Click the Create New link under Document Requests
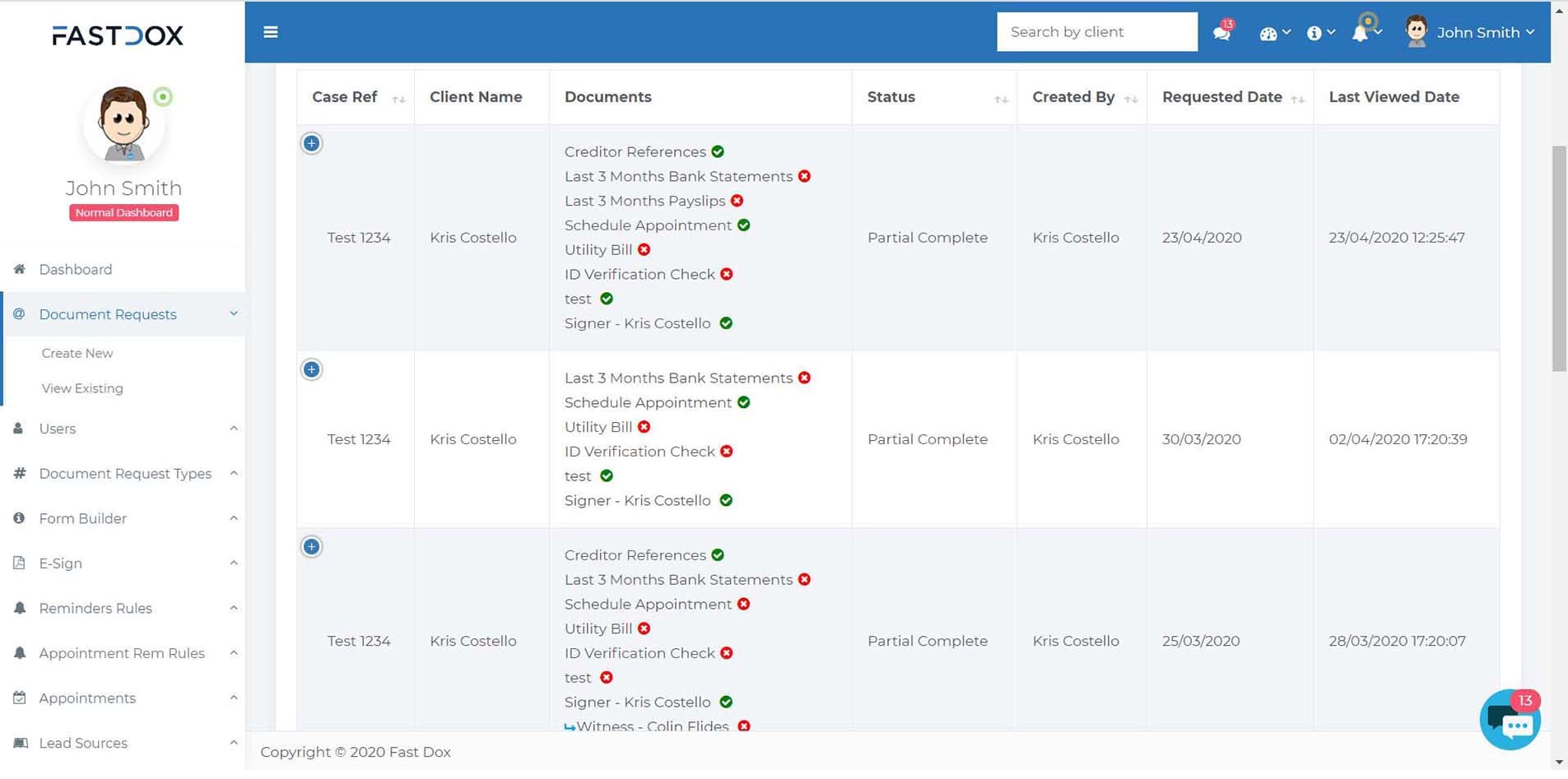This screenshot has width=1568, height=779. coord(77,353)
